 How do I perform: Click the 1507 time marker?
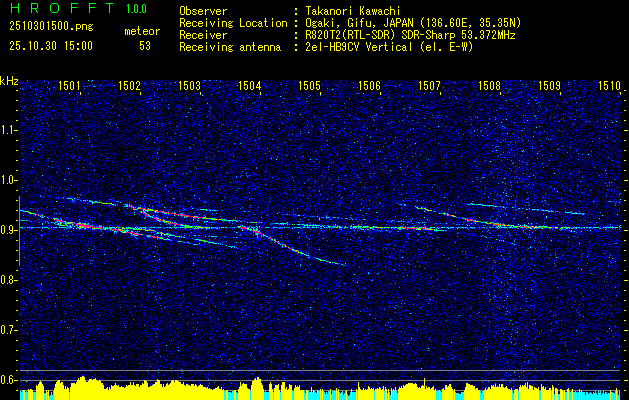(430, 85)
